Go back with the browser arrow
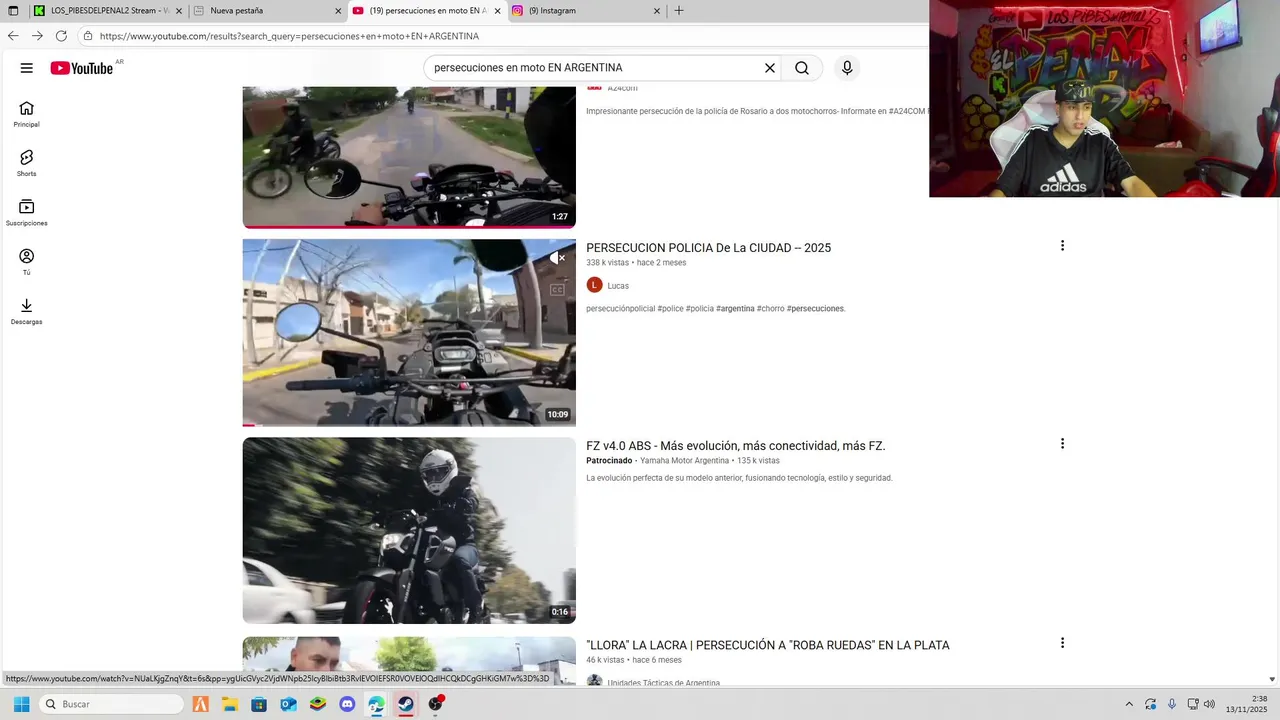Viewport: 1280px width, 720px height. coord(13,35)
